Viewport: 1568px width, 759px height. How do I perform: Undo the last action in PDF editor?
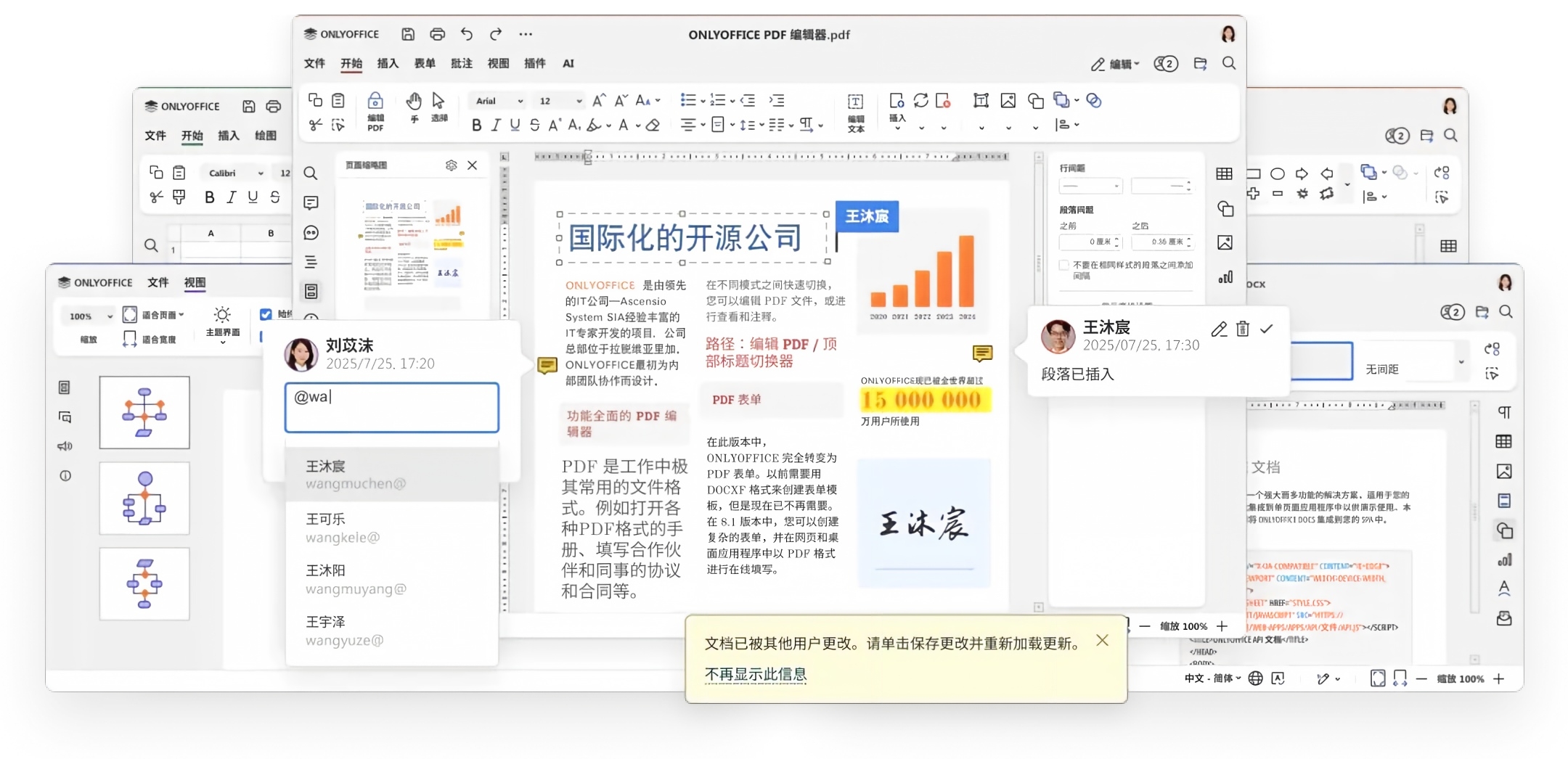click(466, 34)
